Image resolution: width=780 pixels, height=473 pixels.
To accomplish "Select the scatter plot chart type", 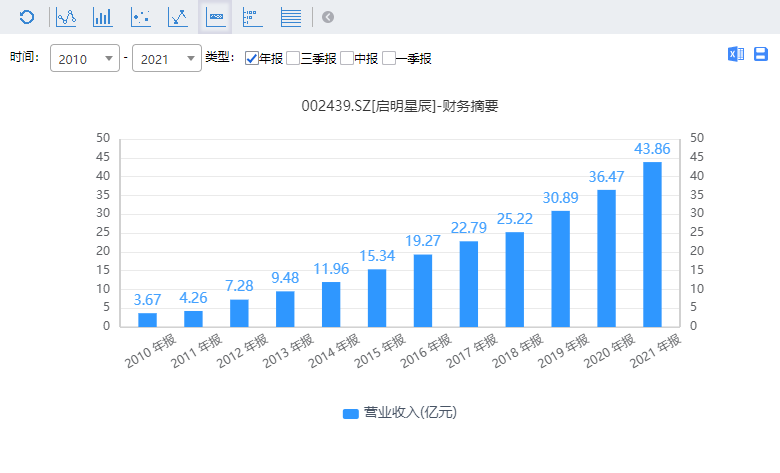I will pyautogui.click(x=141, y=17).
